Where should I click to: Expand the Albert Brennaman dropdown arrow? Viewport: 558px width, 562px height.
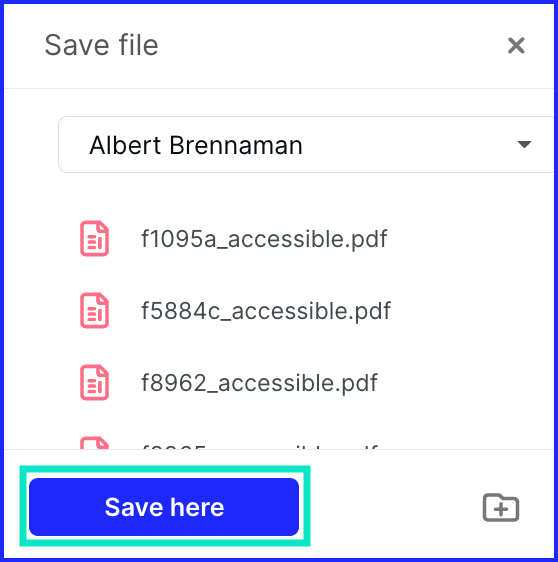[524, 144]
